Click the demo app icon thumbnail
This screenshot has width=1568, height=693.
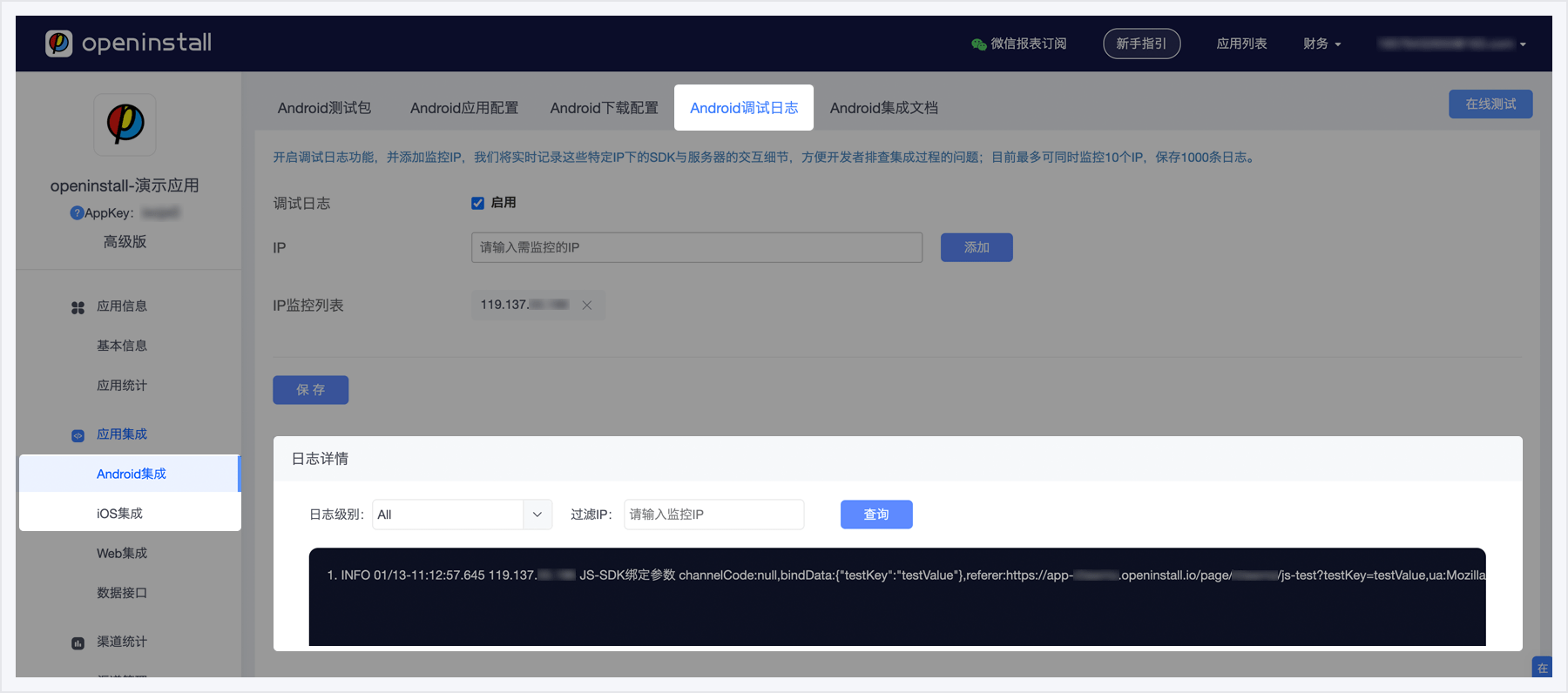coord(125,124)
